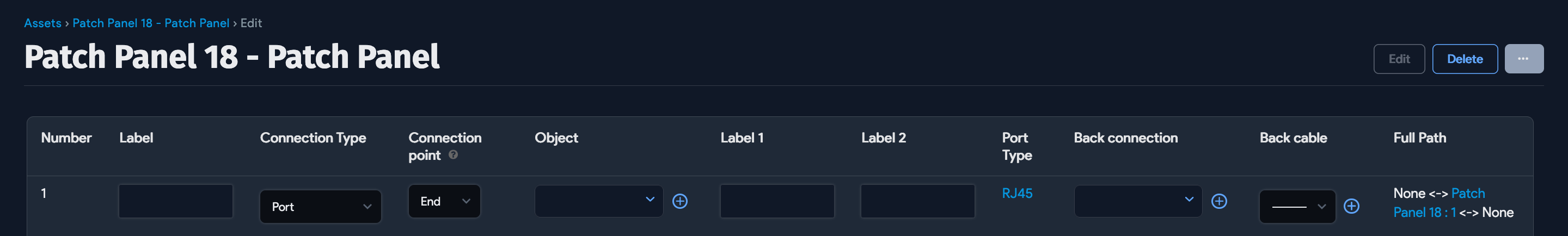The image size is (1568, 236).
Task: Click the add icon beside Back cable
Action: (x=1351, y=206)
